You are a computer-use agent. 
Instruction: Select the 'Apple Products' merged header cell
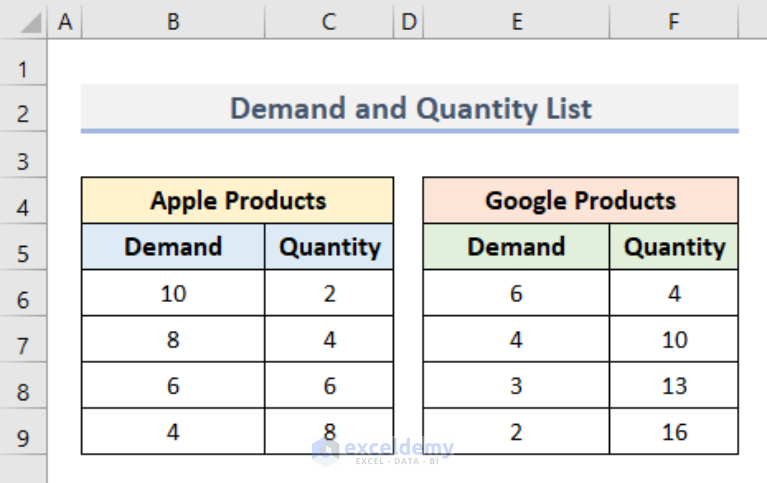click(238, 201)
